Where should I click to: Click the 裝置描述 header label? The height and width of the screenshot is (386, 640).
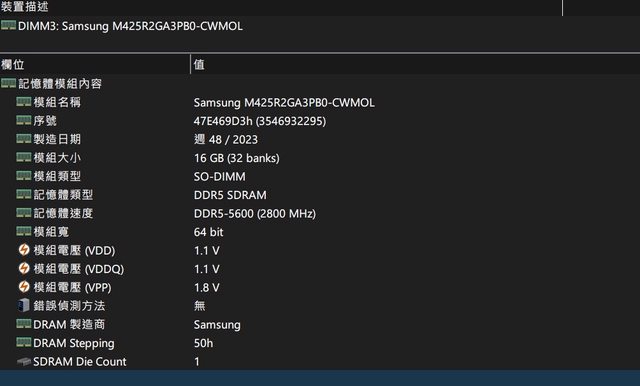24,6
